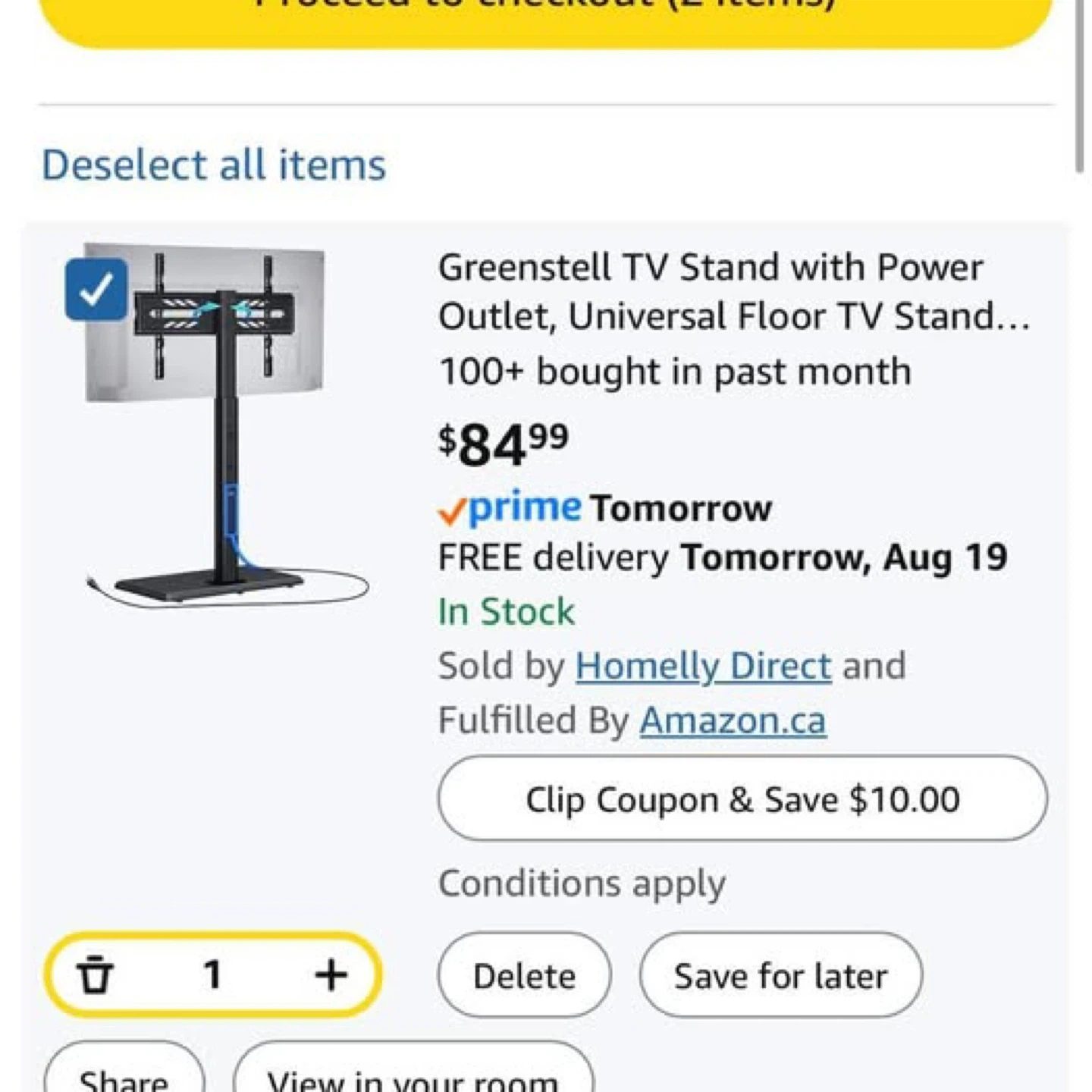Visit the Homelly Direct seller page
This screenshot has height=1092, width=1092.
click(703, 667)
